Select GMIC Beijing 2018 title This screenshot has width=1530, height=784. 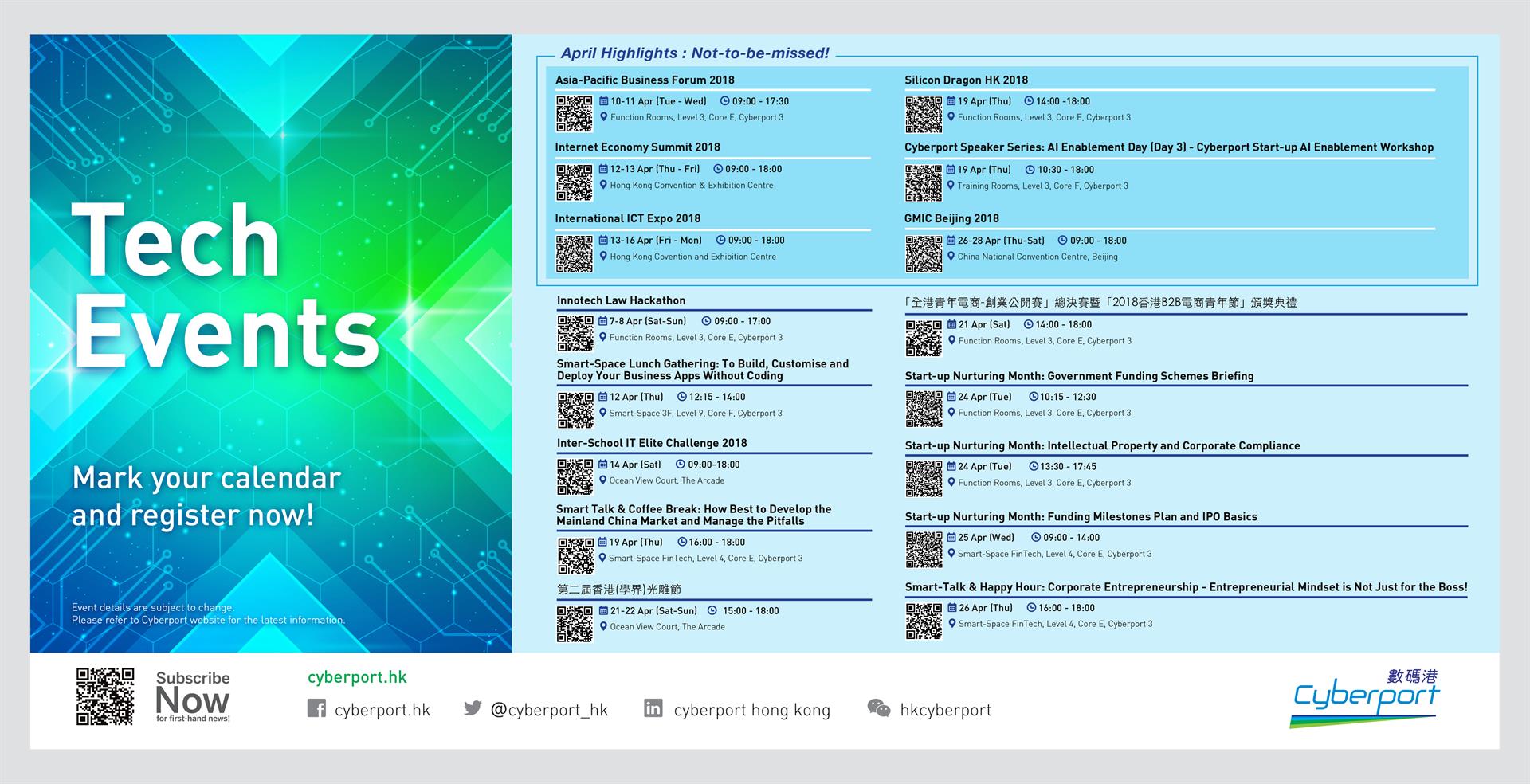pyautogui.click(x=951, y=218)
